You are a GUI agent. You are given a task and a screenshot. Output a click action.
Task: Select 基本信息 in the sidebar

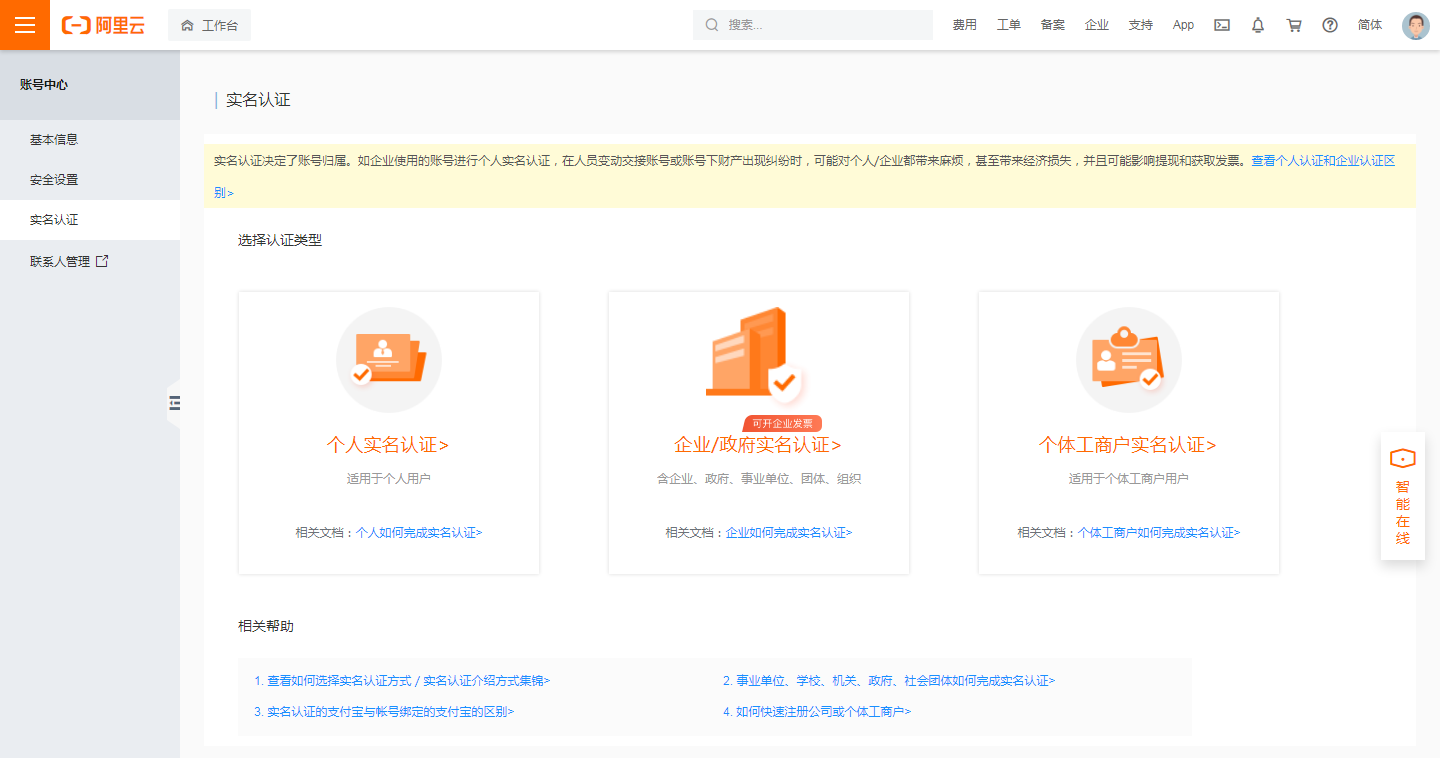pos(54,140)
